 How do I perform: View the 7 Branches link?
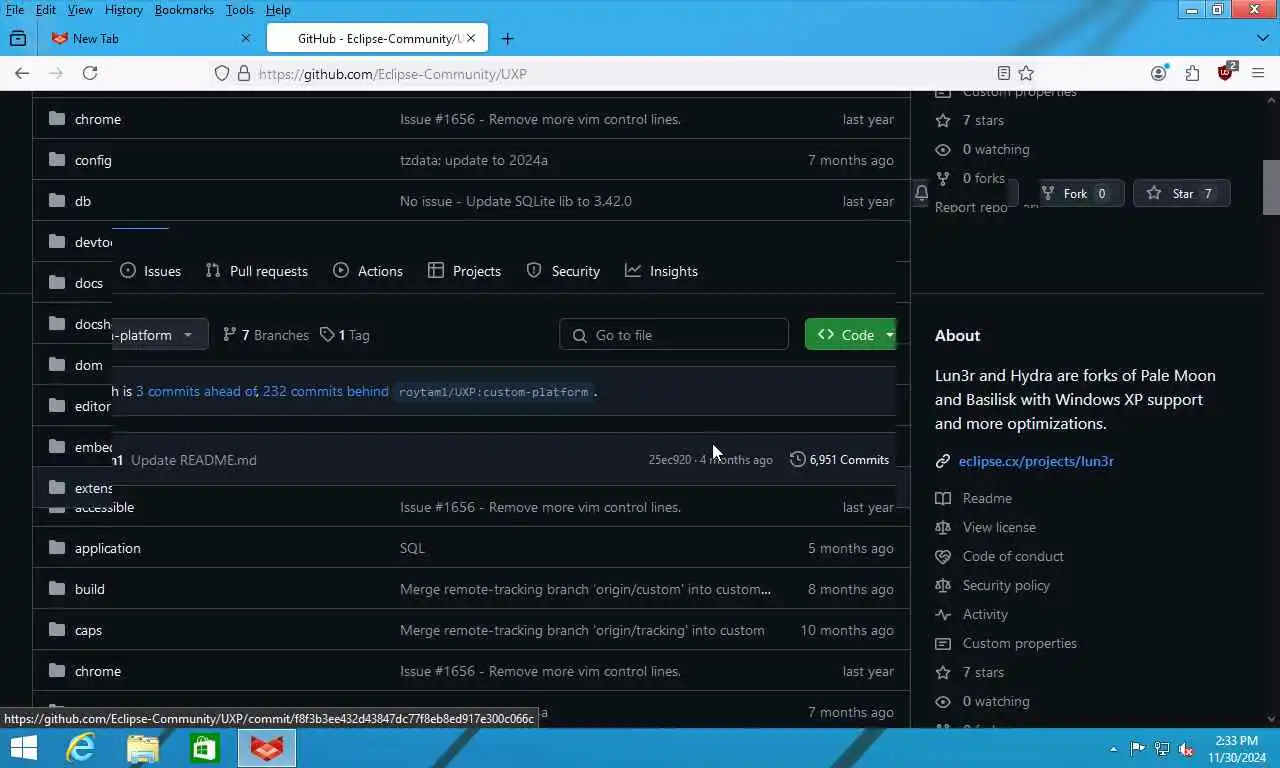266,335
